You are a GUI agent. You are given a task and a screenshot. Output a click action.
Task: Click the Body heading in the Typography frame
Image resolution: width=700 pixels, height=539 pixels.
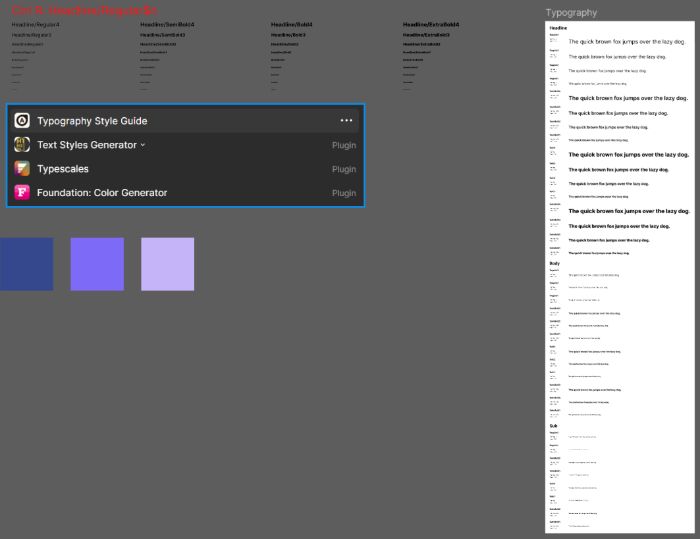(554, 263)
